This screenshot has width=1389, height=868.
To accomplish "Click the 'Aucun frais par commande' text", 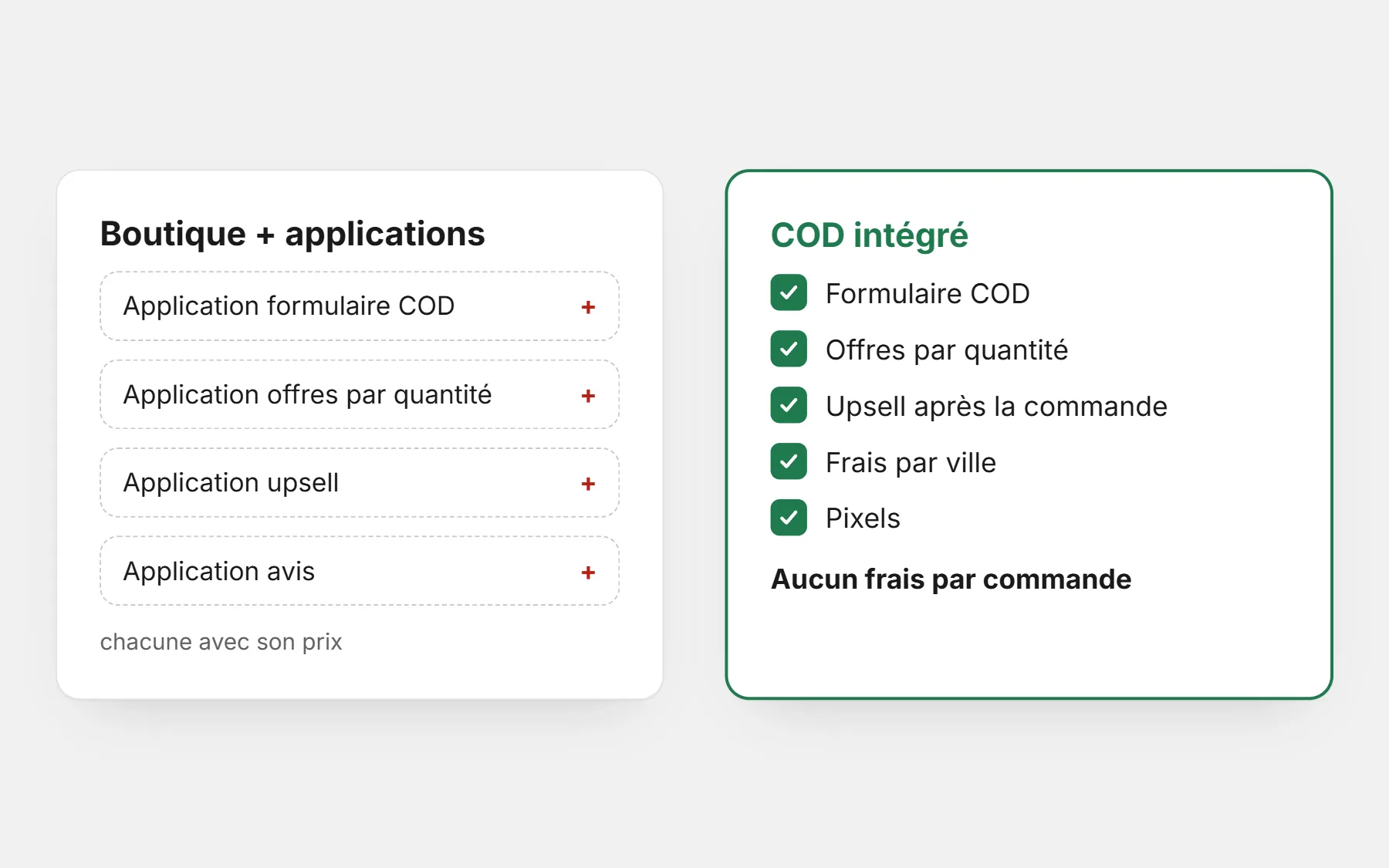I will pyautogui.click(x=951, y=579).
